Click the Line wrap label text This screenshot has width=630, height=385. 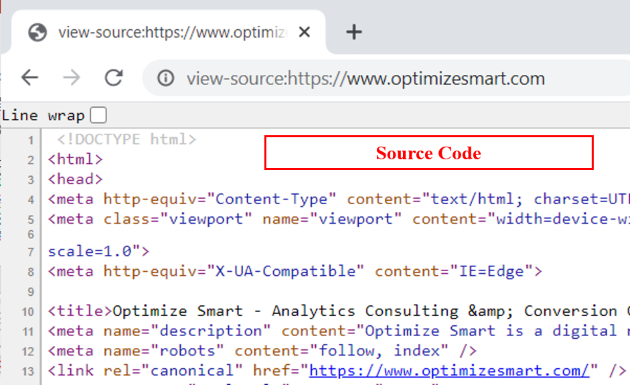pos(43,116)
